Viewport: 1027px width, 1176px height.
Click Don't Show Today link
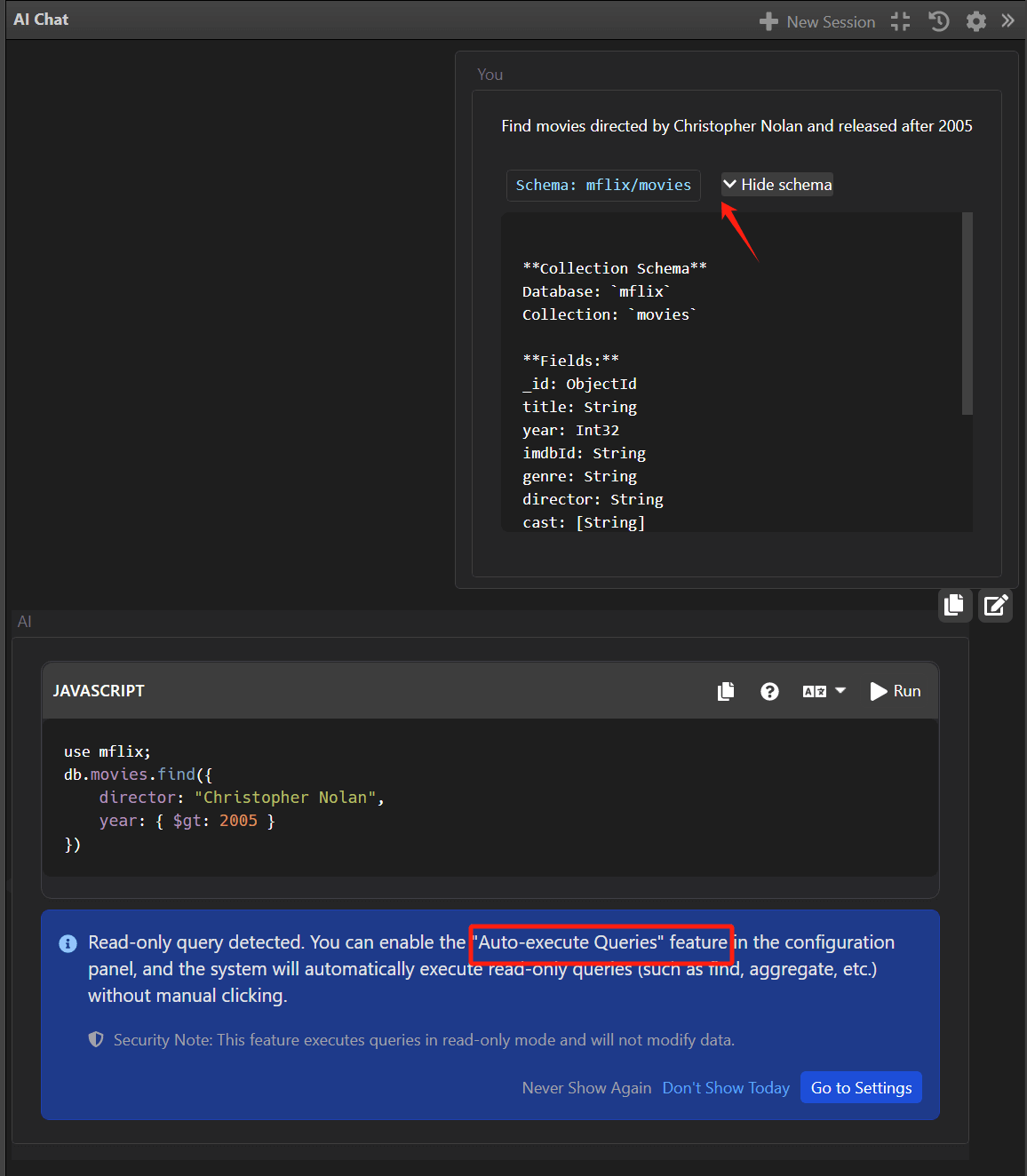(726, 1088)
